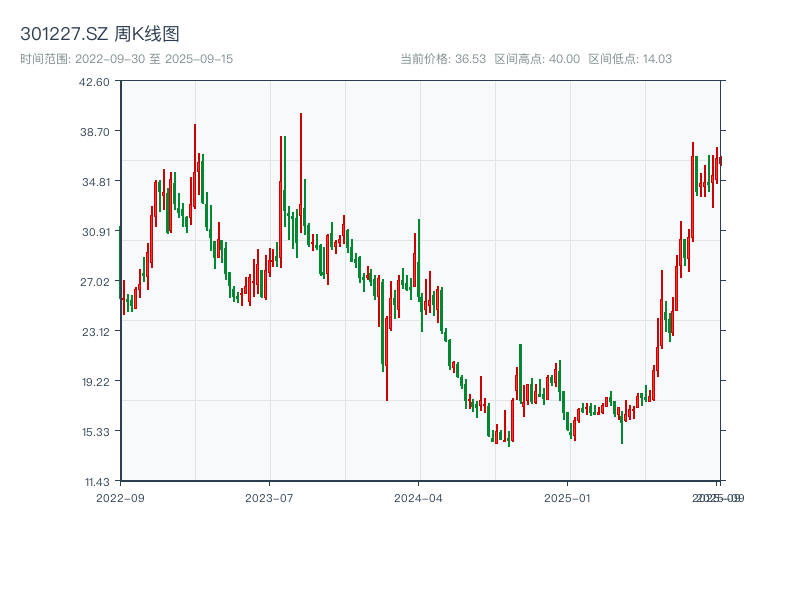Click the highest candlestick near 40.00 peak
Viewport: 800px width, 600px height.
point(300,130)
